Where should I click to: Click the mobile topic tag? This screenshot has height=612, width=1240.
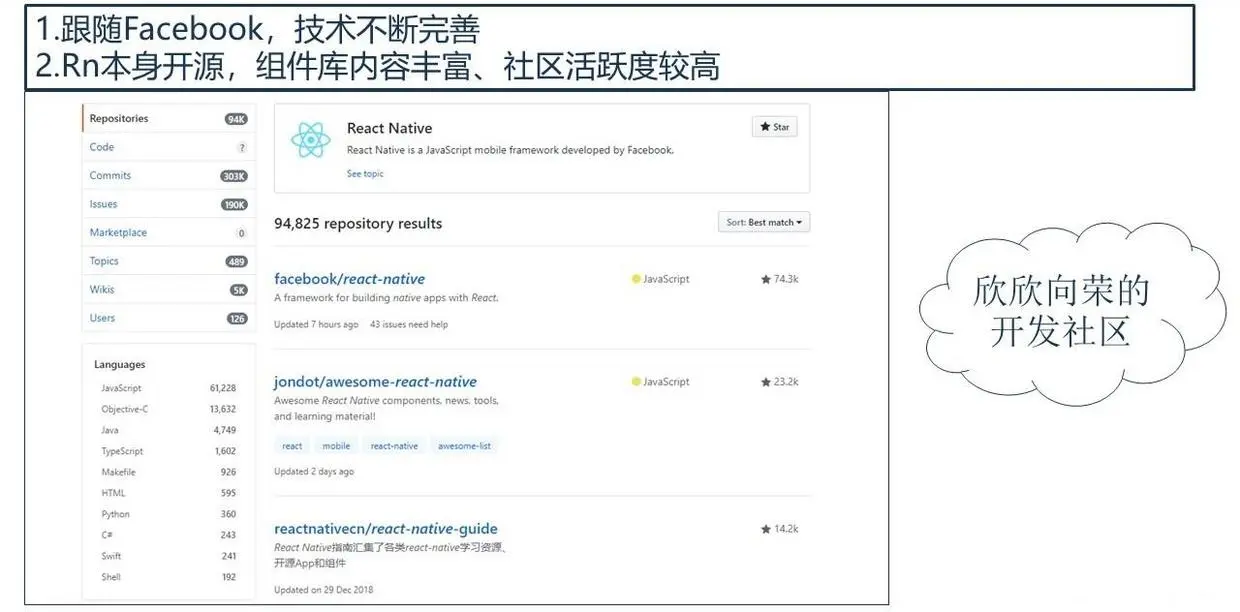coord(336,446)
